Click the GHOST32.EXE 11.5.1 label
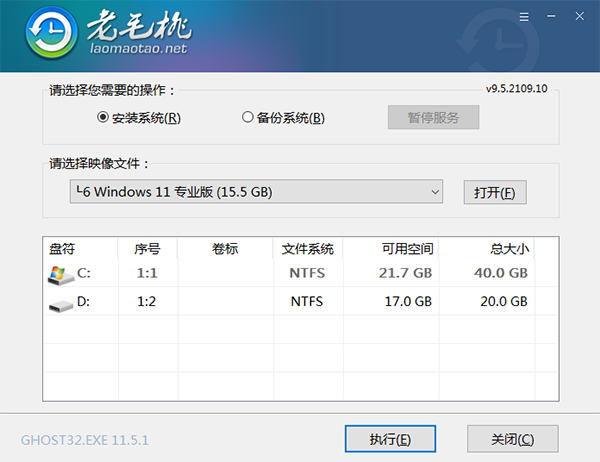This screenshot has height=462, width=600. [x=85, y=440]
